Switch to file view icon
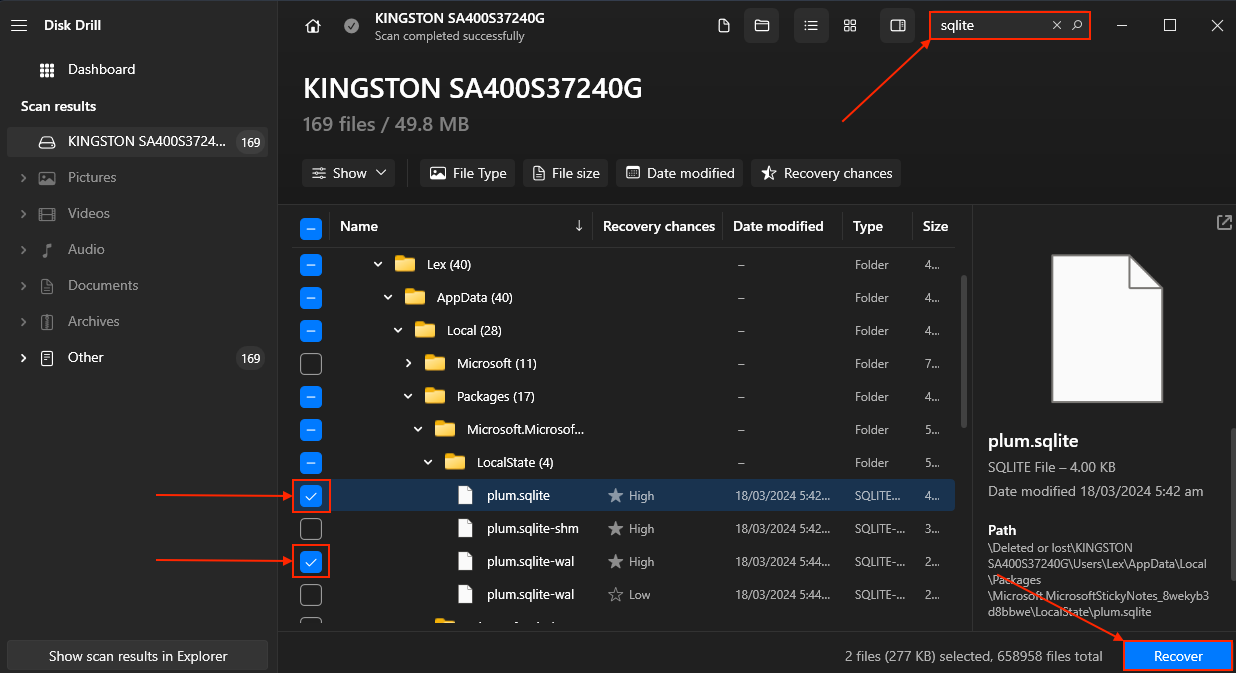The image size is (1236, 673). [x=724, y=26]
